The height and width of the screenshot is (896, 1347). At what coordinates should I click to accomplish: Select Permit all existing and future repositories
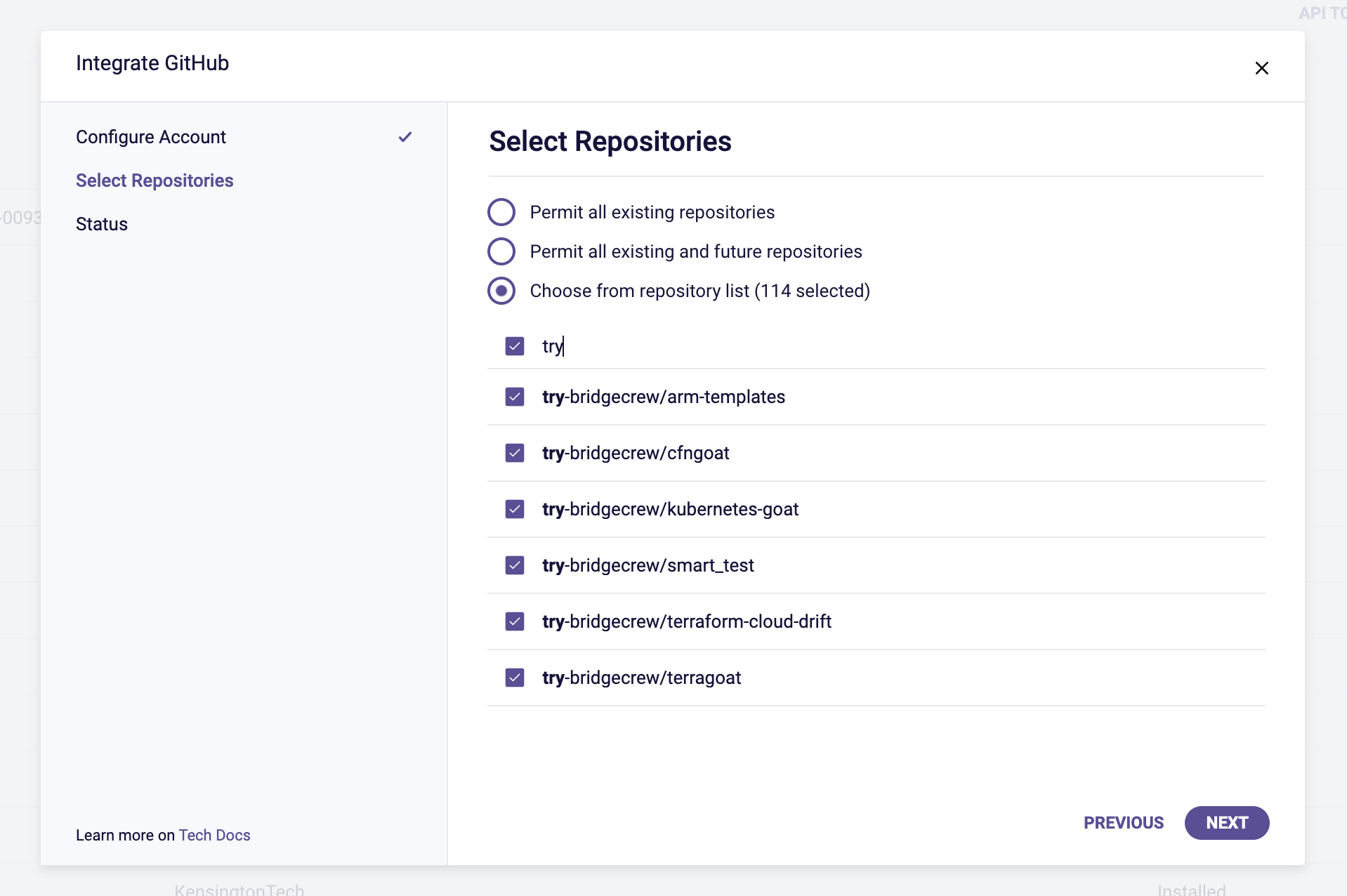click(501, 251)
